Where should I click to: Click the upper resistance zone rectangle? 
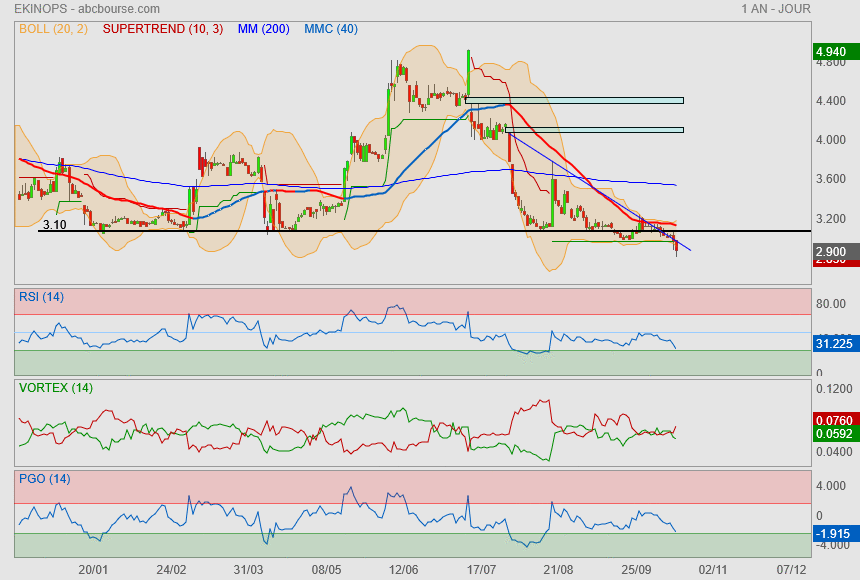pyautogui.click(x=574, y=100)
